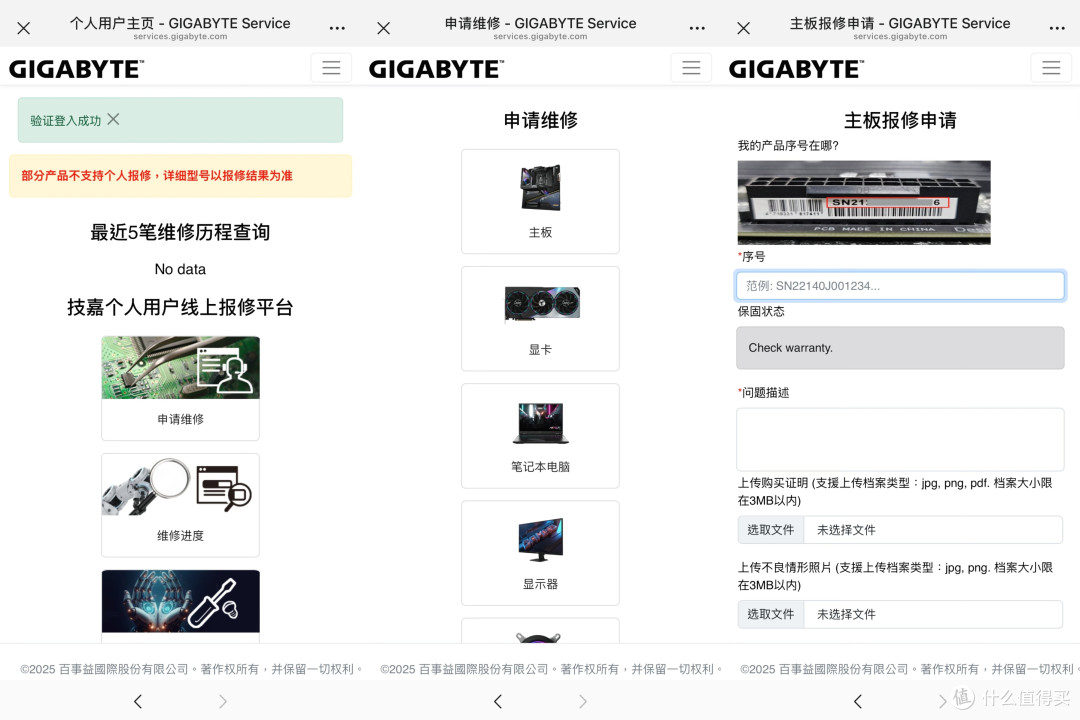The width and height of the screenshot is (1080, 720).
Task: Focus the 序号 serial number input field
Action: 900,286
